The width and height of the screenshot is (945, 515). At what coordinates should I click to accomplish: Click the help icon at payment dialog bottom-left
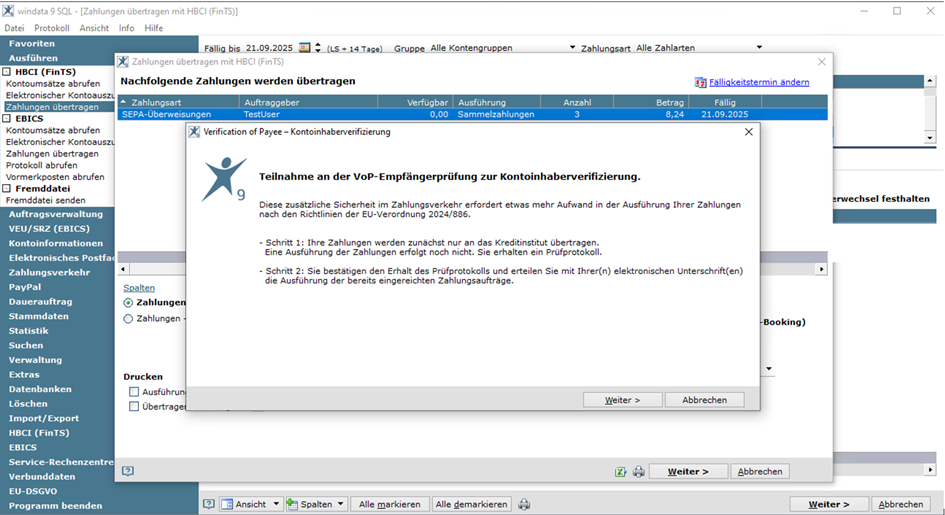pos(127,471)
